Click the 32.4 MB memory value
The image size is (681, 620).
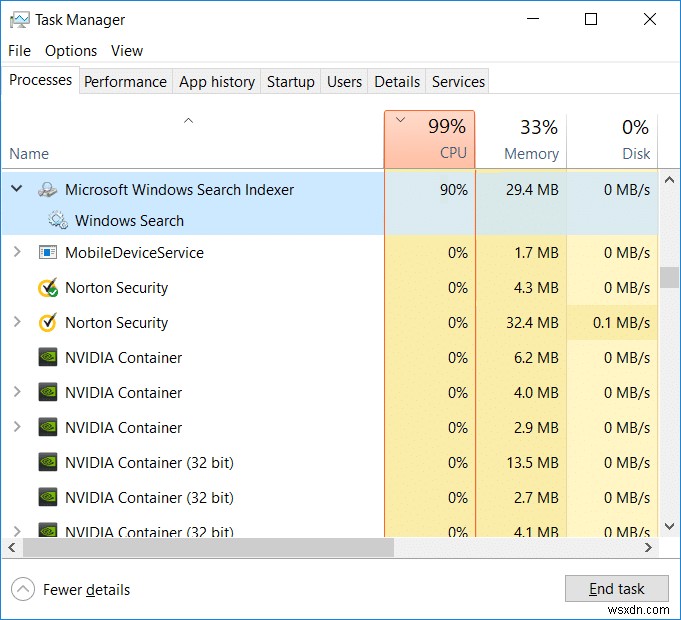click(x=532, y=323)
